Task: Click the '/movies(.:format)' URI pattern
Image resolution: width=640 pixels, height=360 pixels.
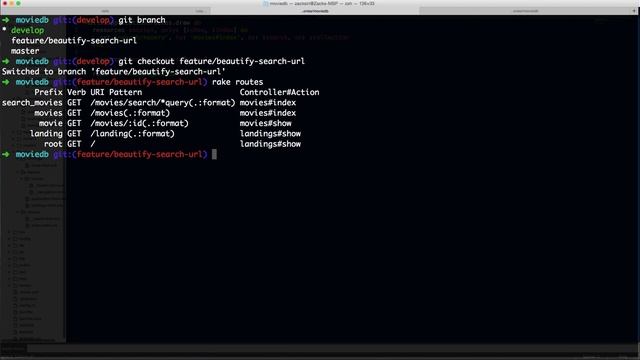Action: 130,113
